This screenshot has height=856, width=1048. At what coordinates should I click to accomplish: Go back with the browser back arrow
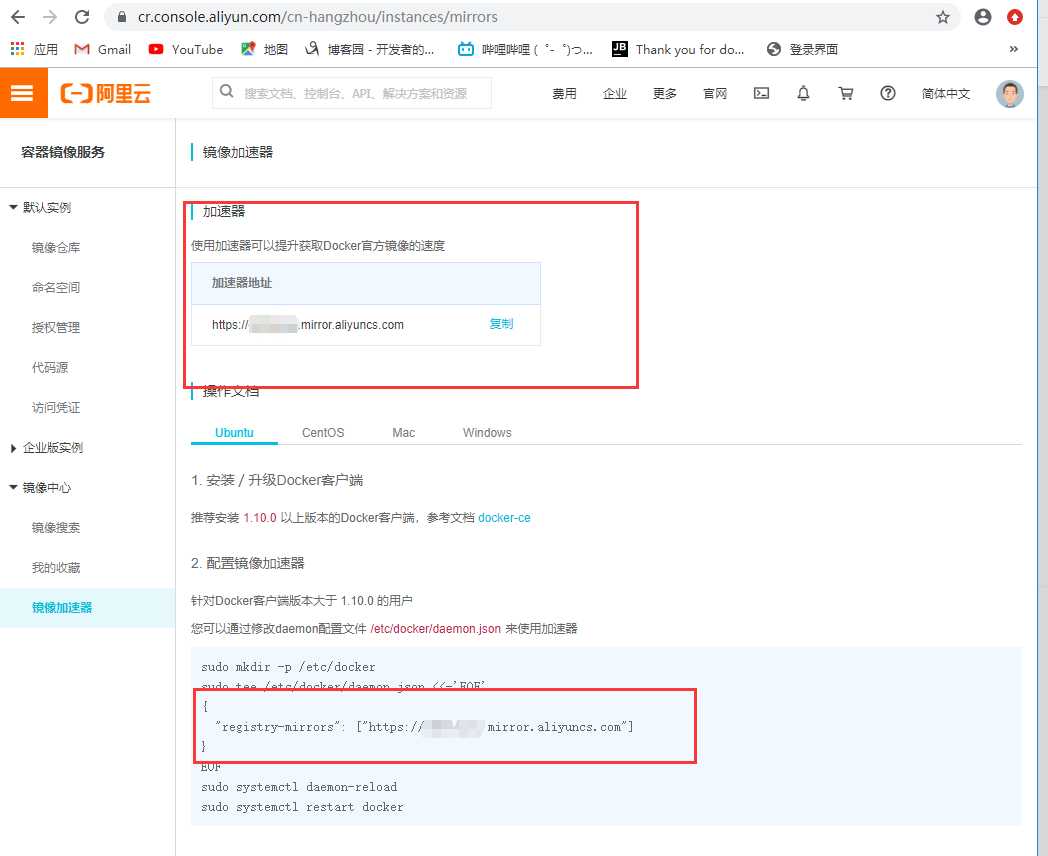[18, 17]
